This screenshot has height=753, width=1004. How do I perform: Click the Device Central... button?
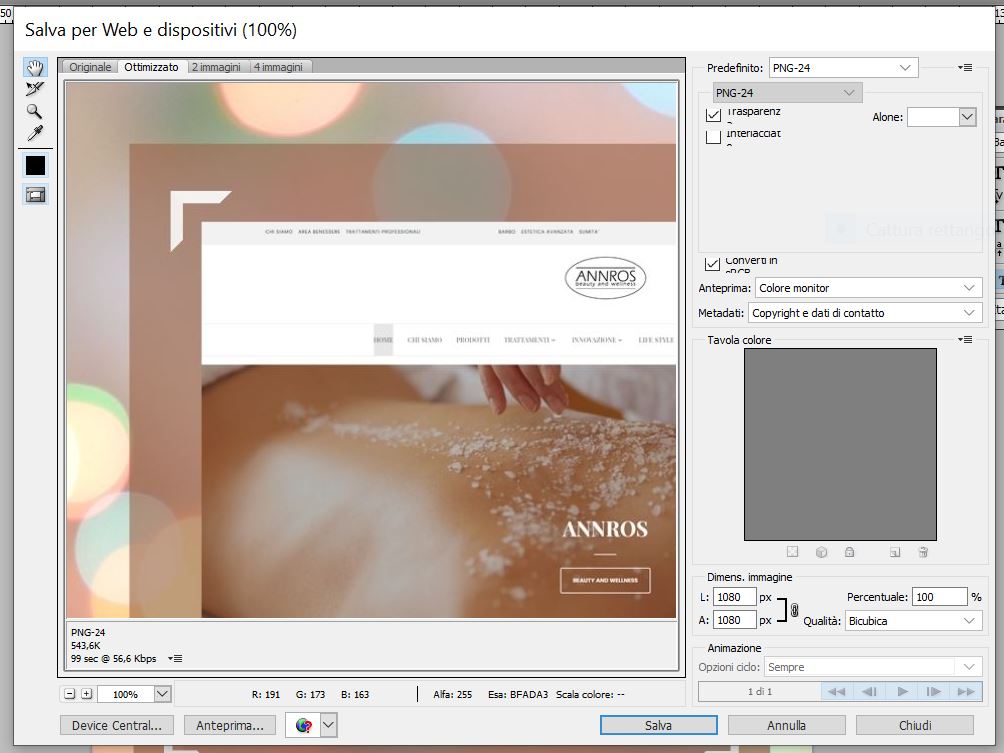[x=117, y=725]
